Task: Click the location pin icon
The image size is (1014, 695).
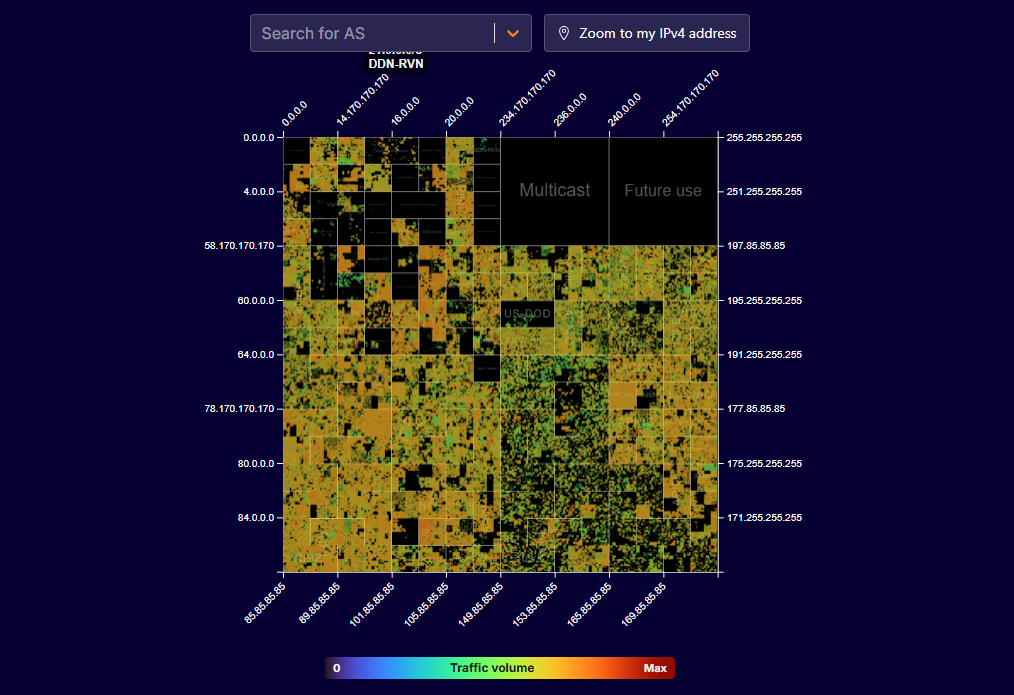Action: (564, 33)
